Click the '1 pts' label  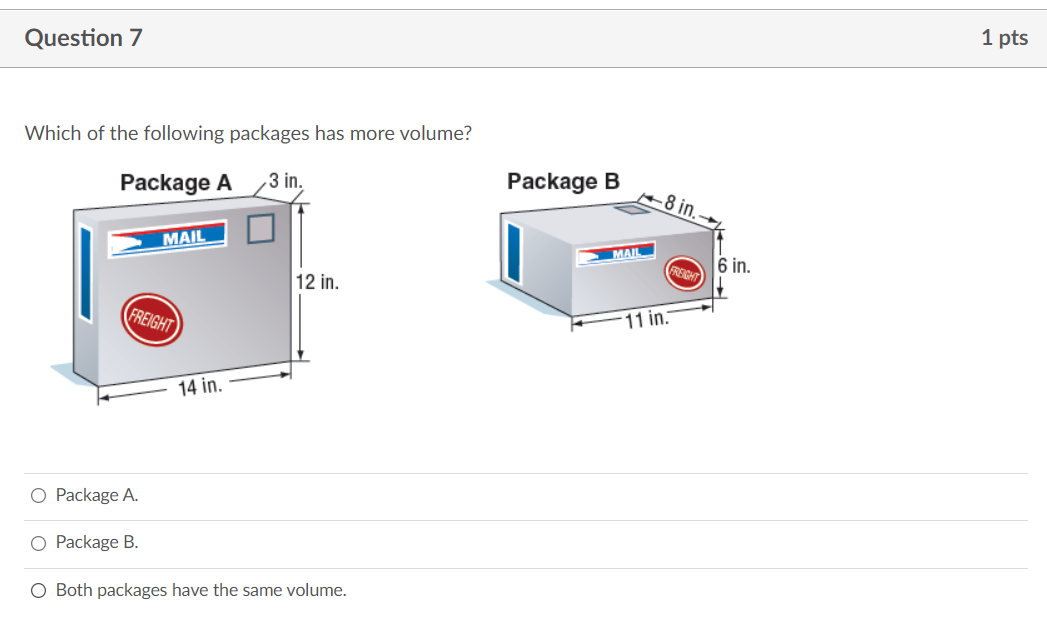pyautogui.click(x=1006, y=37)
